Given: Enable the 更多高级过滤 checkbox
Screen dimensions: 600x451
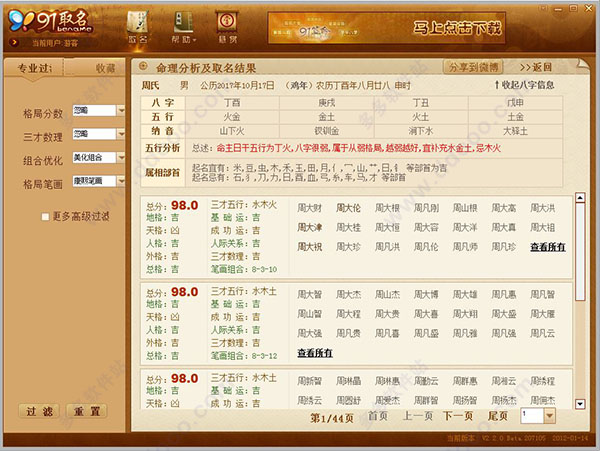Looking at the screenshot, I should [x=45, y=217].
